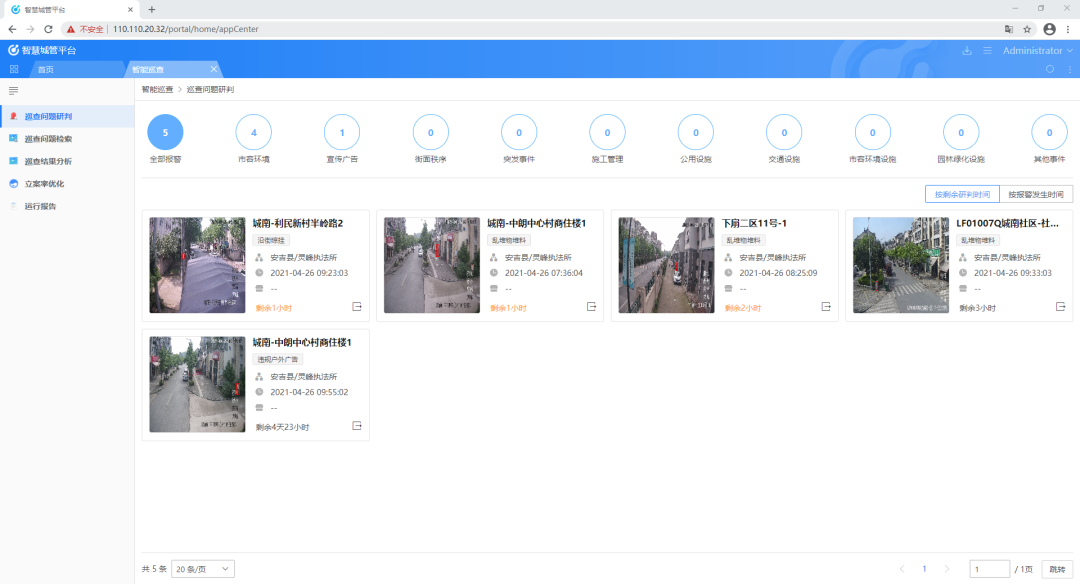Select the 市容环境设施 category circle
This screenshot has width=1080, height=584.
tap(873, 132)
